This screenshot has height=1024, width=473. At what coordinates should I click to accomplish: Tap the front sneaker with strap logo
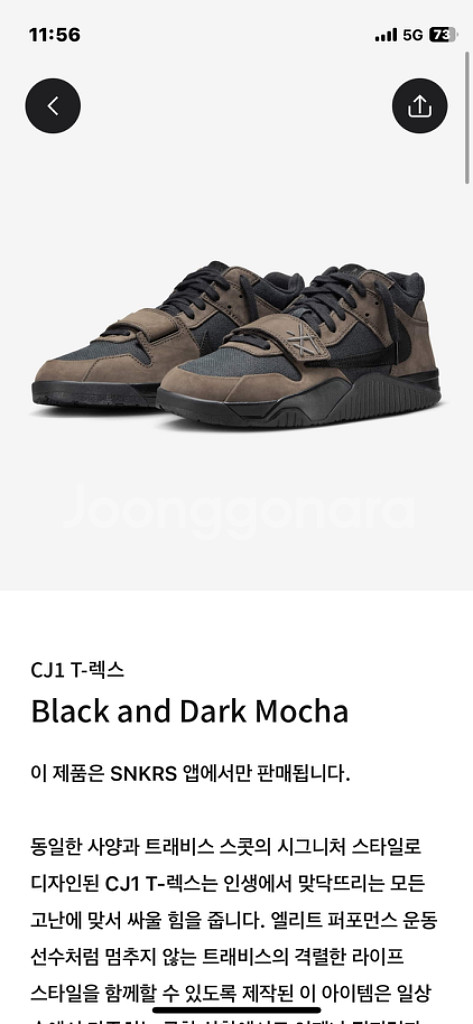tap(299, 346)
